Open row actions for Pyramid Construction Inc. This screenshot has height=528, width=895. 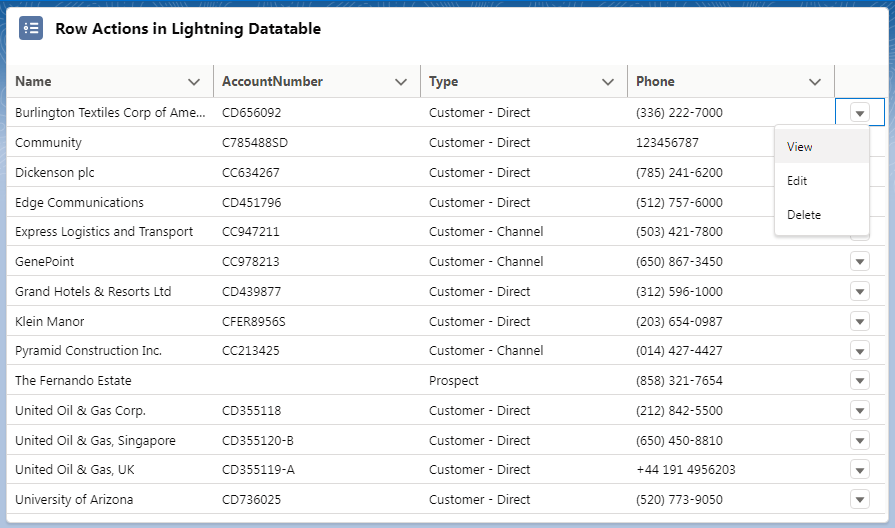860,350
